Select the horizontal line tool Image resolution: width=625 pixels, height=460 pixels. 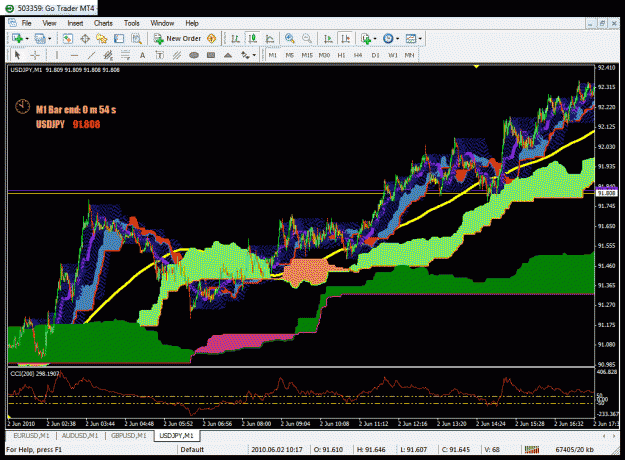coord(74,55)
